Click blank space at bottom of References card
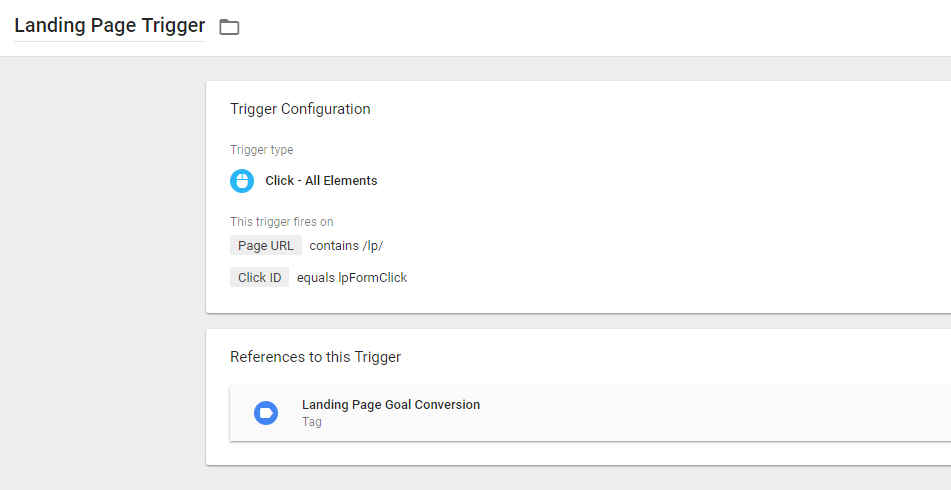The width and height of the screenshot is (951, 490). (576, 453)
